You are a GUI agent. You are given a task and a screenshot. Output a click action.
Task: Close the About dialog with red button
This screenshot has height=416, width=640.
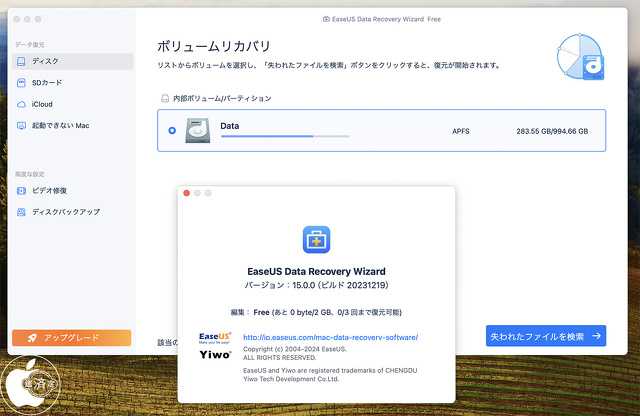187,193
